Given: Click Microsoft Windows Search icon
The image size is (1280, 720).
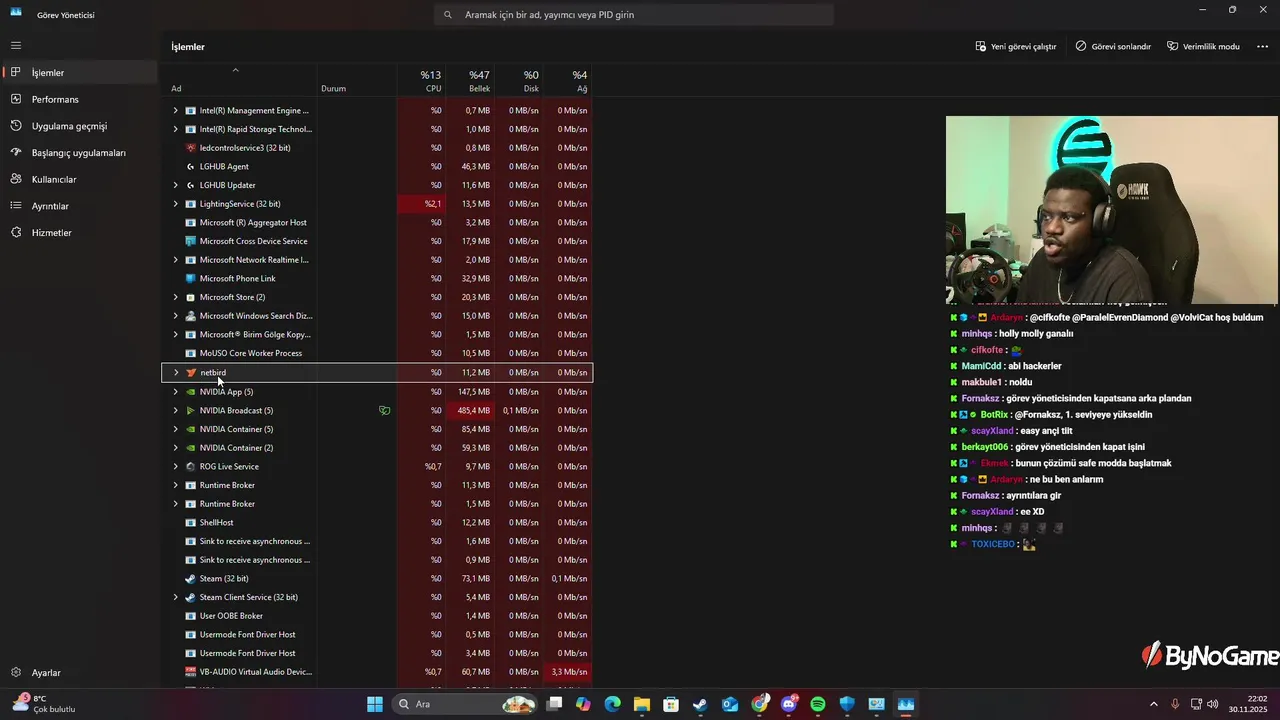Looking at the screenshot, I should click(x=191, y=316).
